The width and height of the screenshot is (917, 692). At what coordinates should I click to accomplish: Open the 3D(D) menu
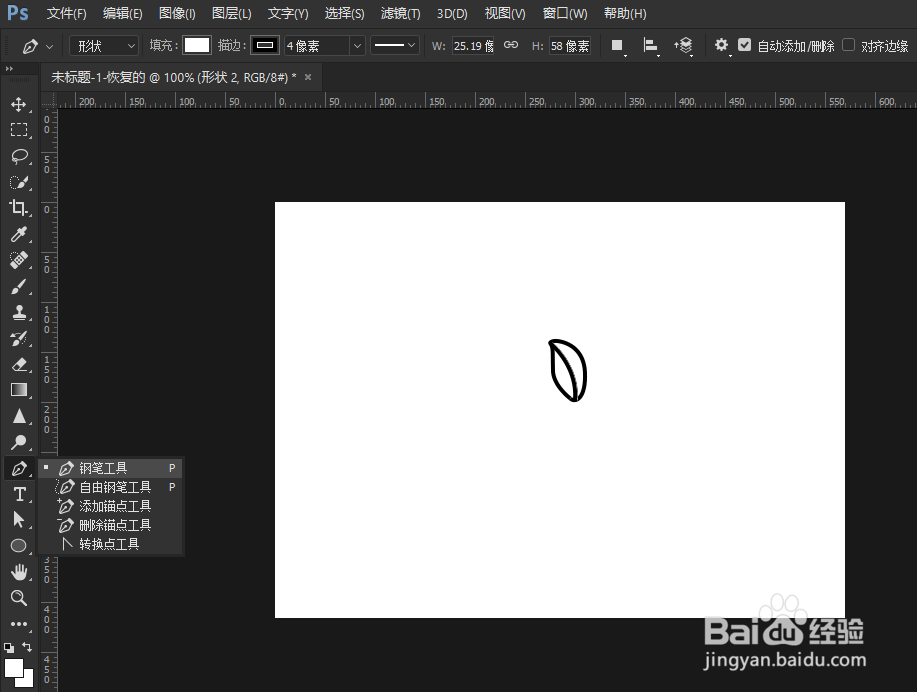click(452, 13)
